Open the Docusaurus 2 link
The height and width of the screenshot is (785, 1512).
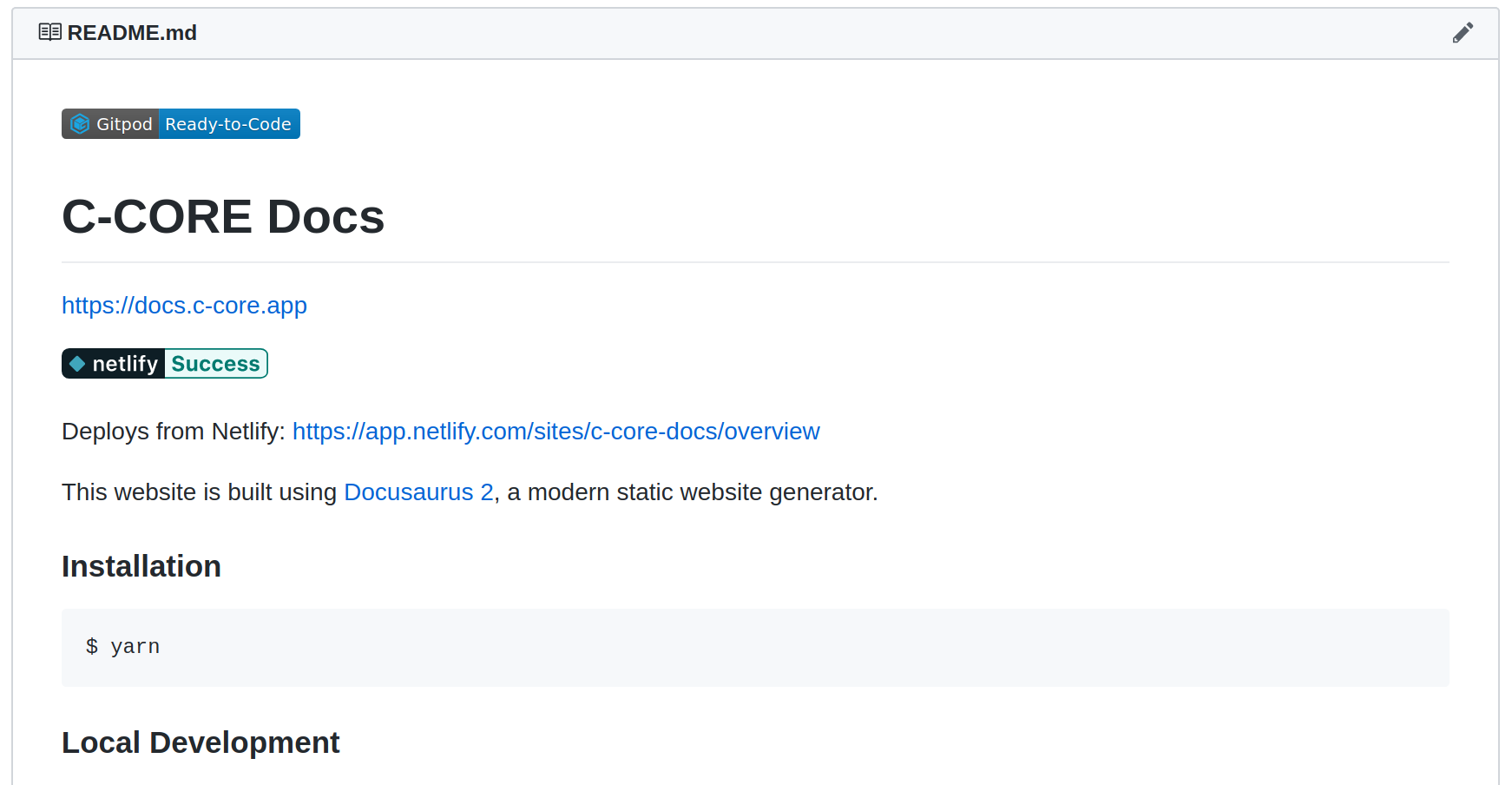[x=417, y=491]
